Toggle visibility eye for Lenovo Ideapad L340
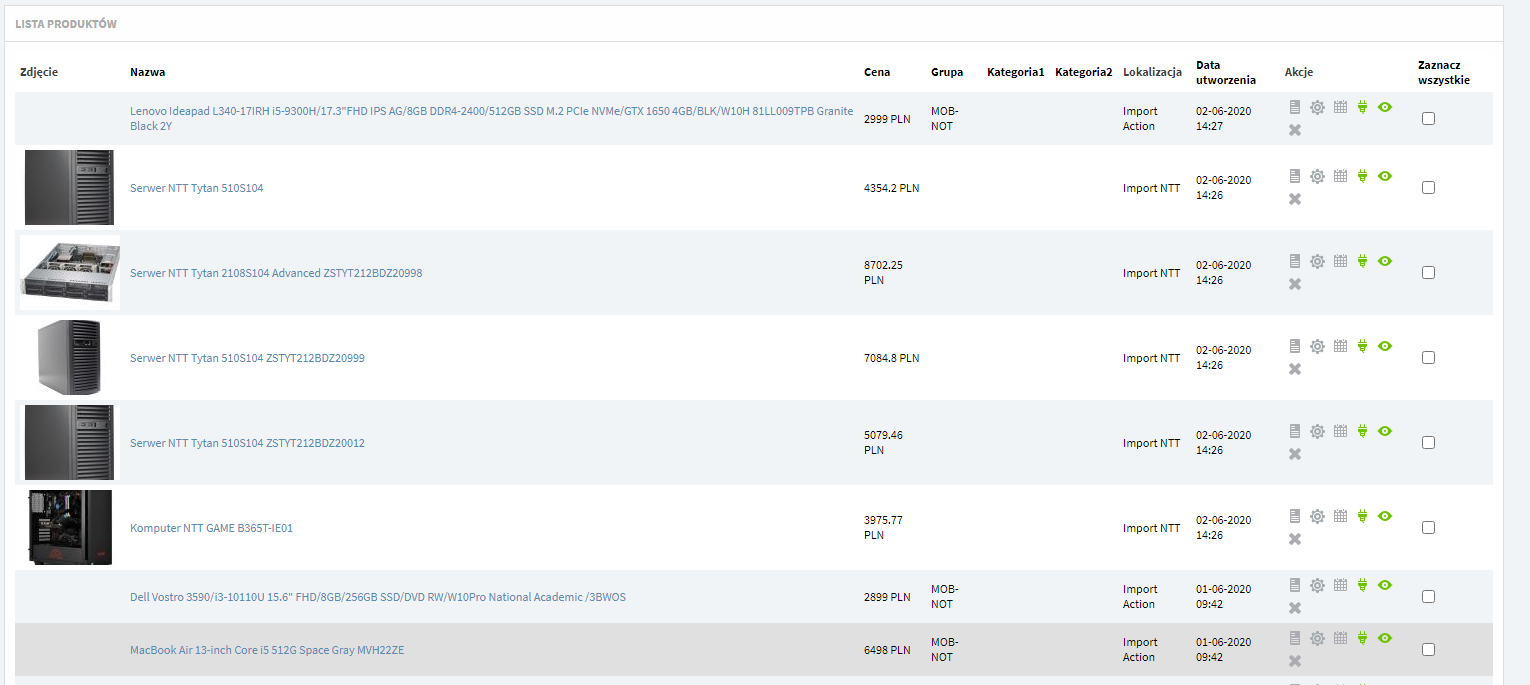 [x=1385, y=107]
